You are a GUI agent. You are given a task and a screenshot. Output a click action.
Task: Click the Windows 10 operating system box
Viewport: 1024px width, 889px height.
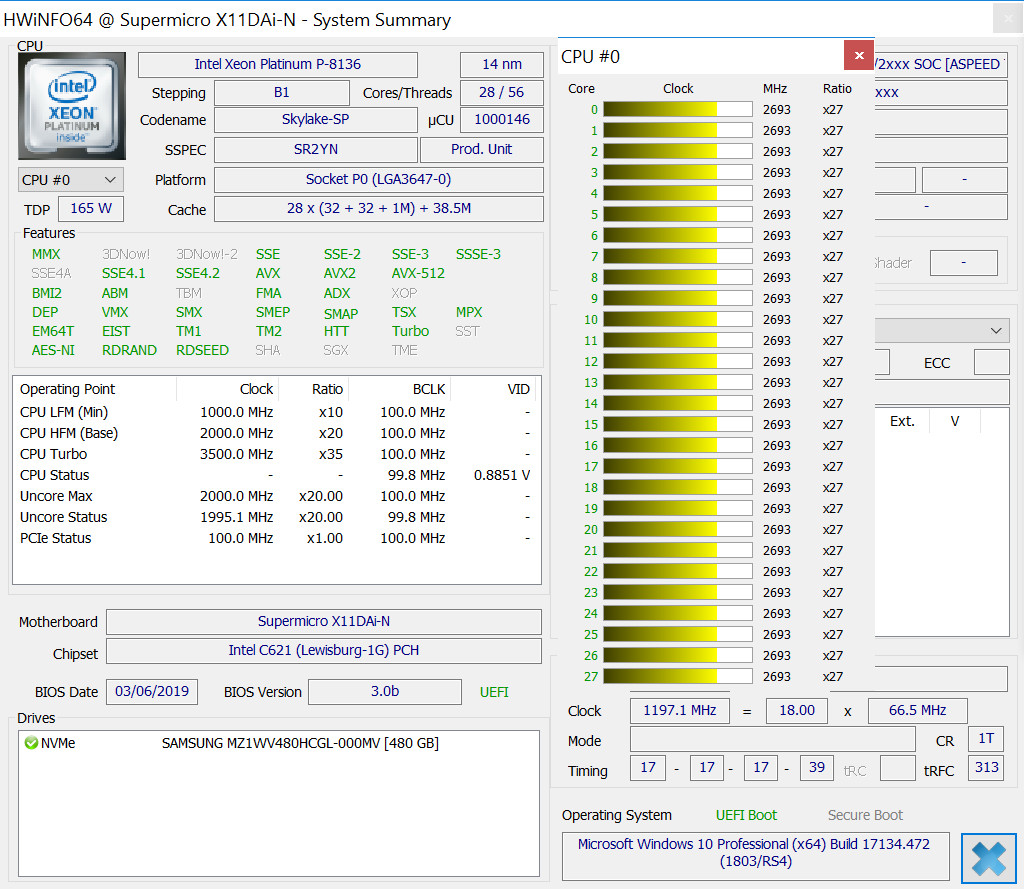(x=754, y=852)
